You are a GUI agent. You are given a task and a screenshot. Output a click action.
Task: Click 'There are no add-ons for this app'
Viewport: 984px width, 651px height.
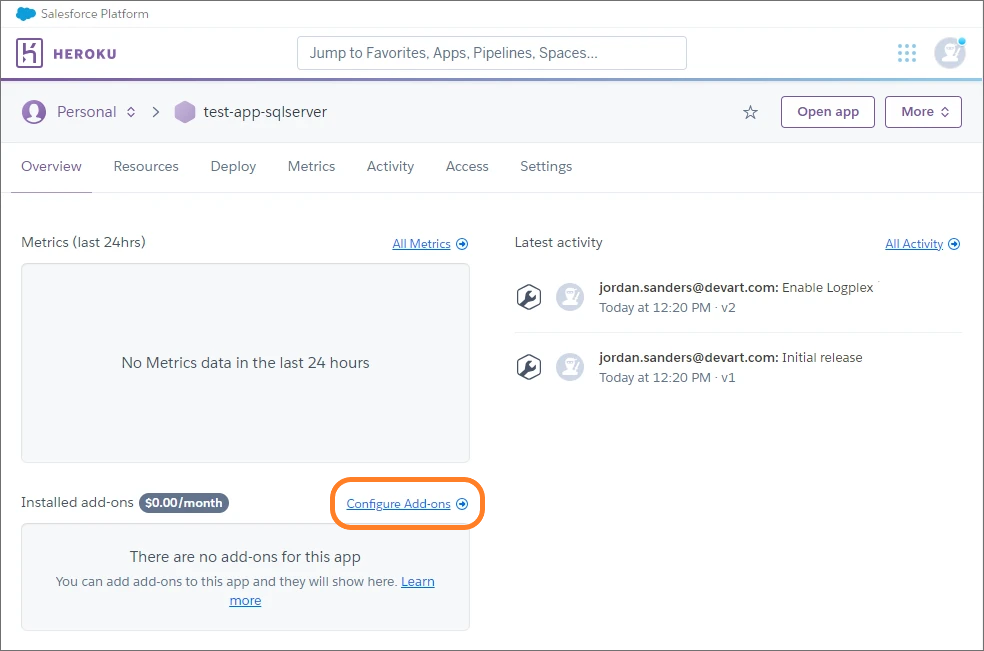tap(245, 557)
